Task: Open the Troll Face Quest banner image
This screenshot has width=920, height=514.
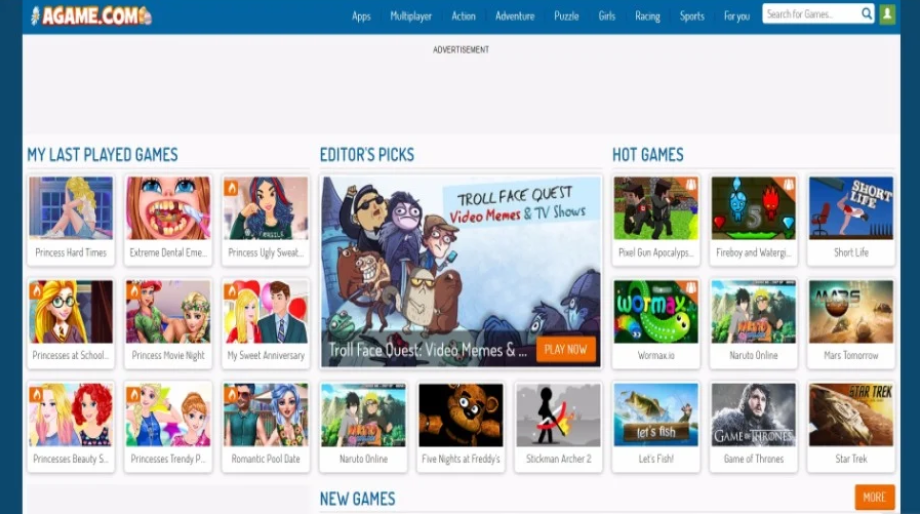Action: (x=461, y=272)
